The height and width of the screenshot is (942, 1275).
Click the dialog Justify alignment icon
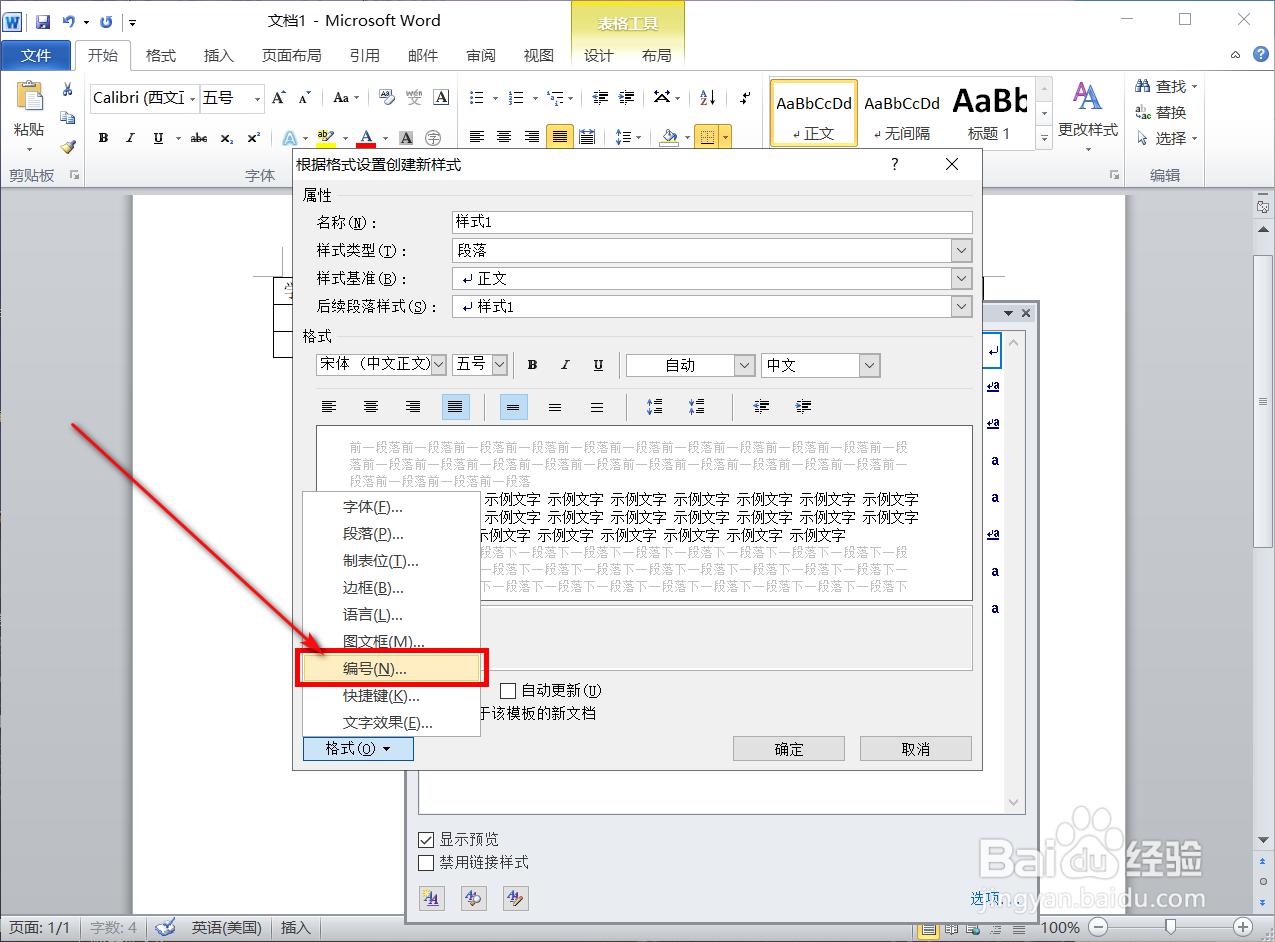point(455,407)
